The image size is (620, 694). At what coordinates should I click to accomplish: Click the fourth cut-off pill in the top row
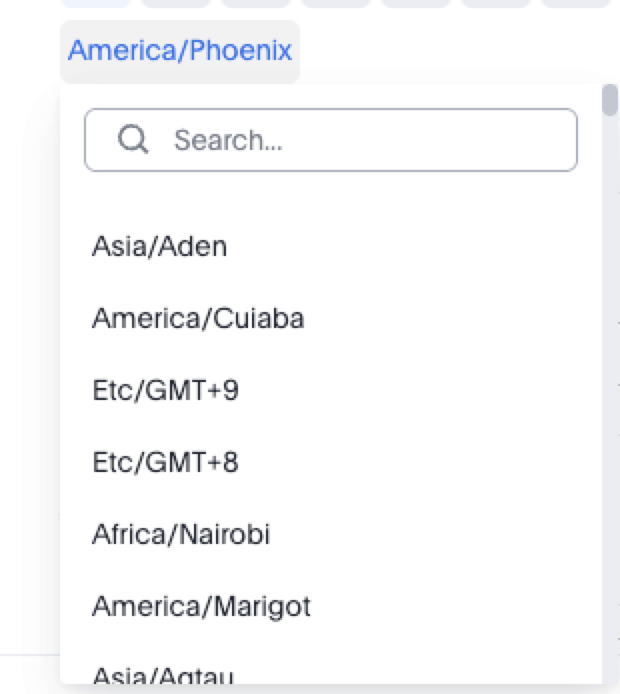coord(335,3)
